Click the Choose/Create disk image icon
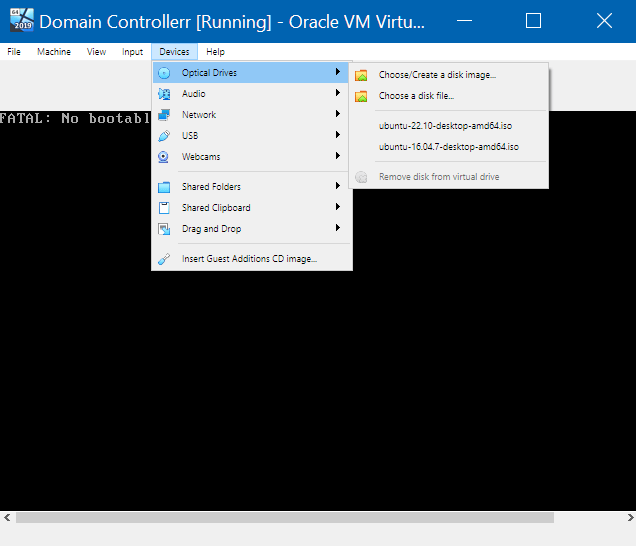The height and width of the screenshot is (546, 636). point(361,75)
